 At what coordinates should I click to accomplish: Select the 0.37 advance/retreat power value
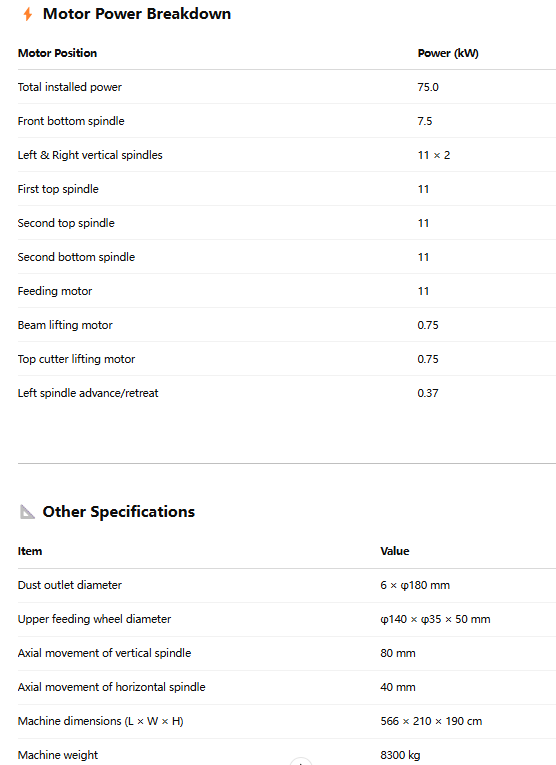[428, 393]
